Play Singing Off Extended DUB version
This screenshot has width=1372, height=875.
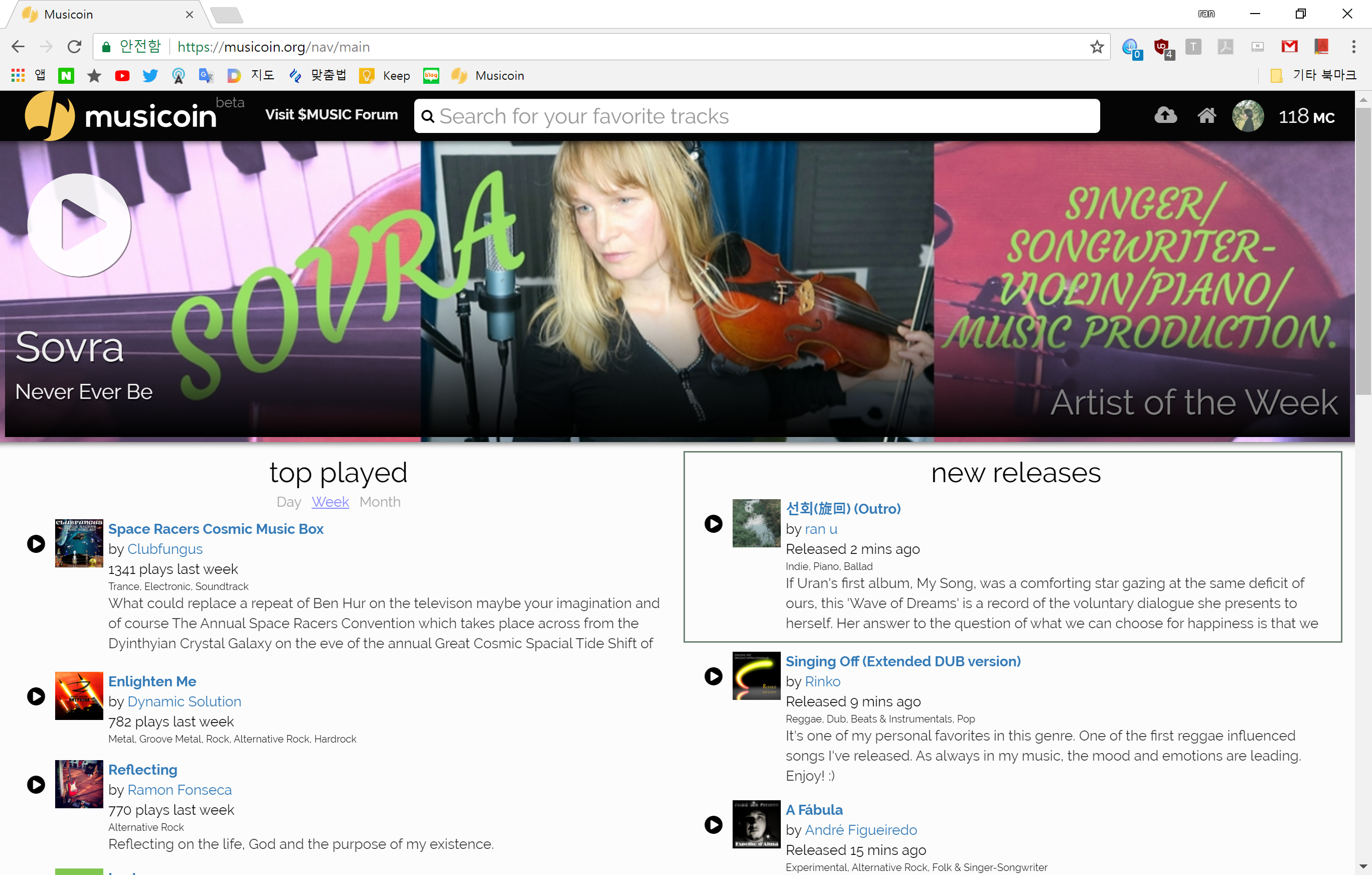(x=714, y=676)
